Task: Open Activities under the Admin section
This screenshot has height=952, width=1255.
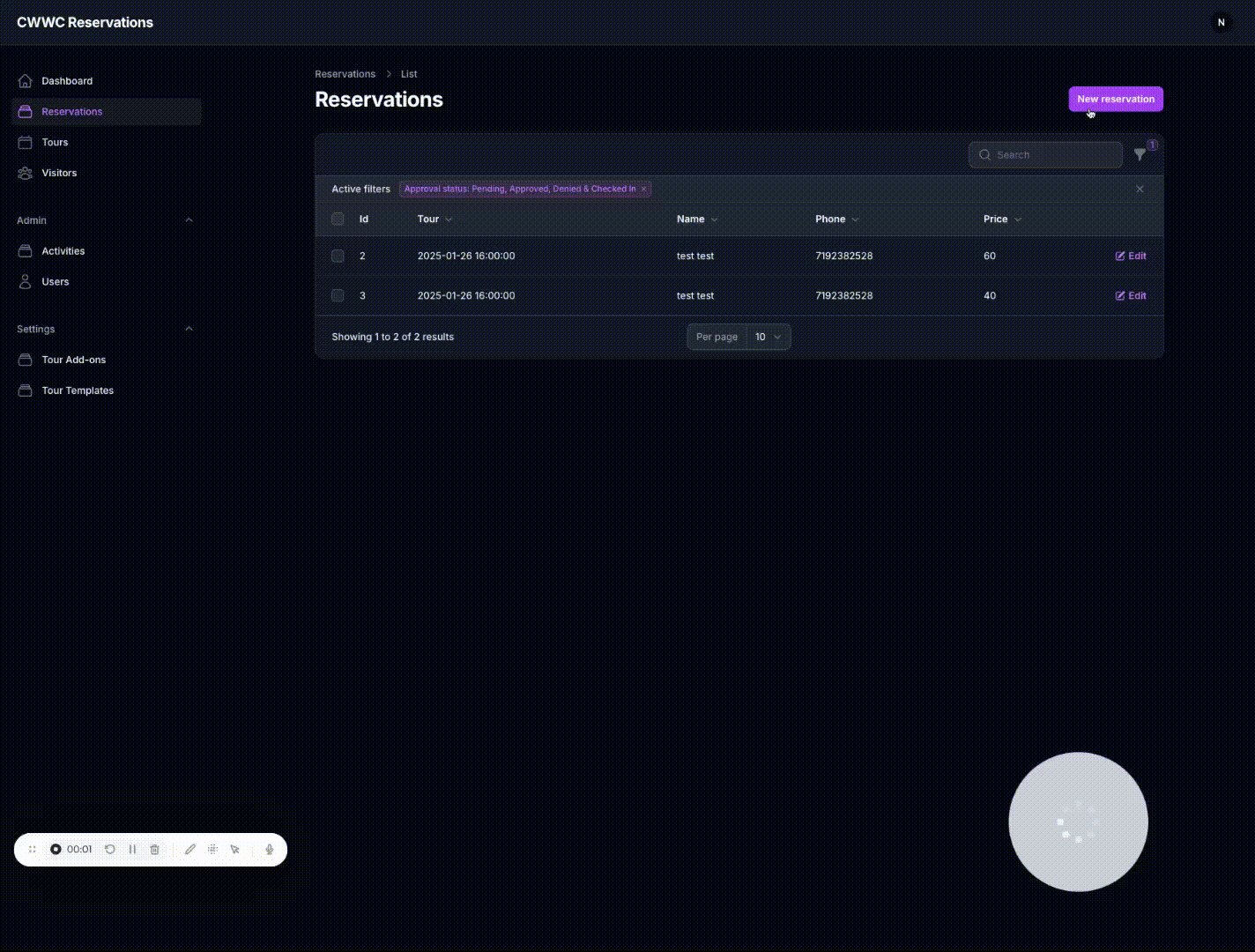Action: [x=63, y=251]
